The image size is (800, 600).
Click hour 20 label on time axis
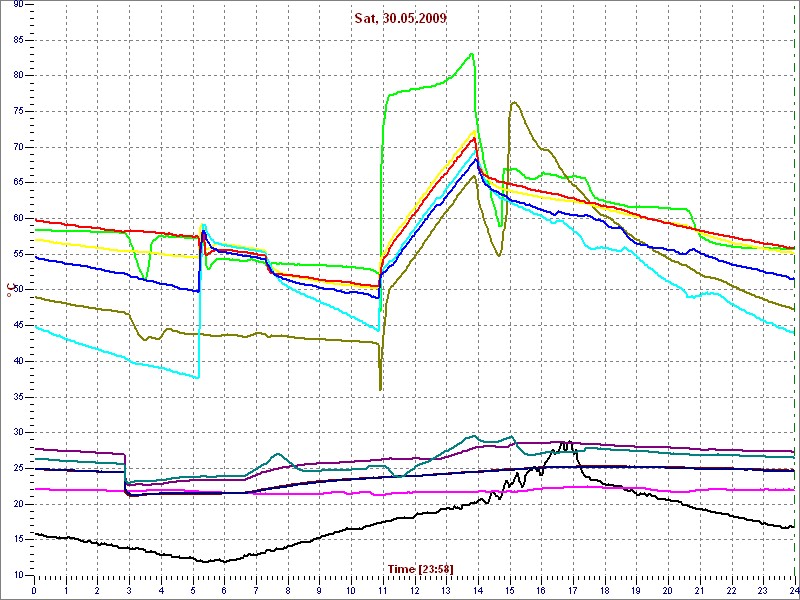coord(667,591)
